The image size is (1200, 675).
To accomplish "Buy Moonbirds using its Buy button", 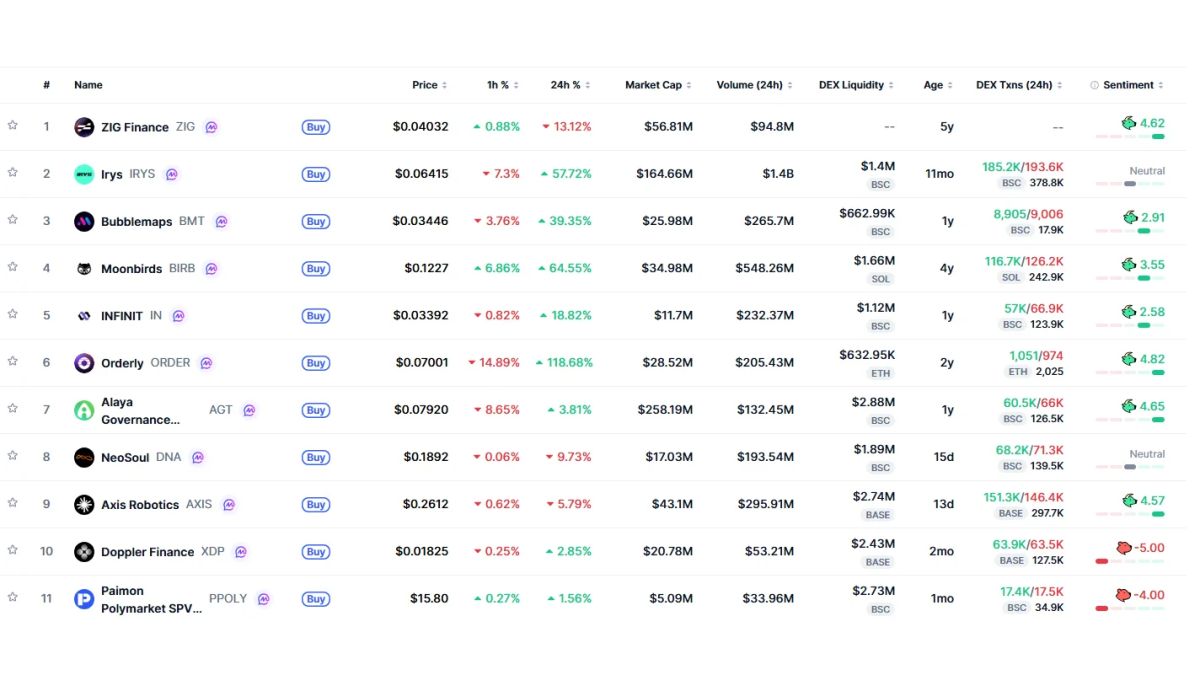I will point(316,269).
